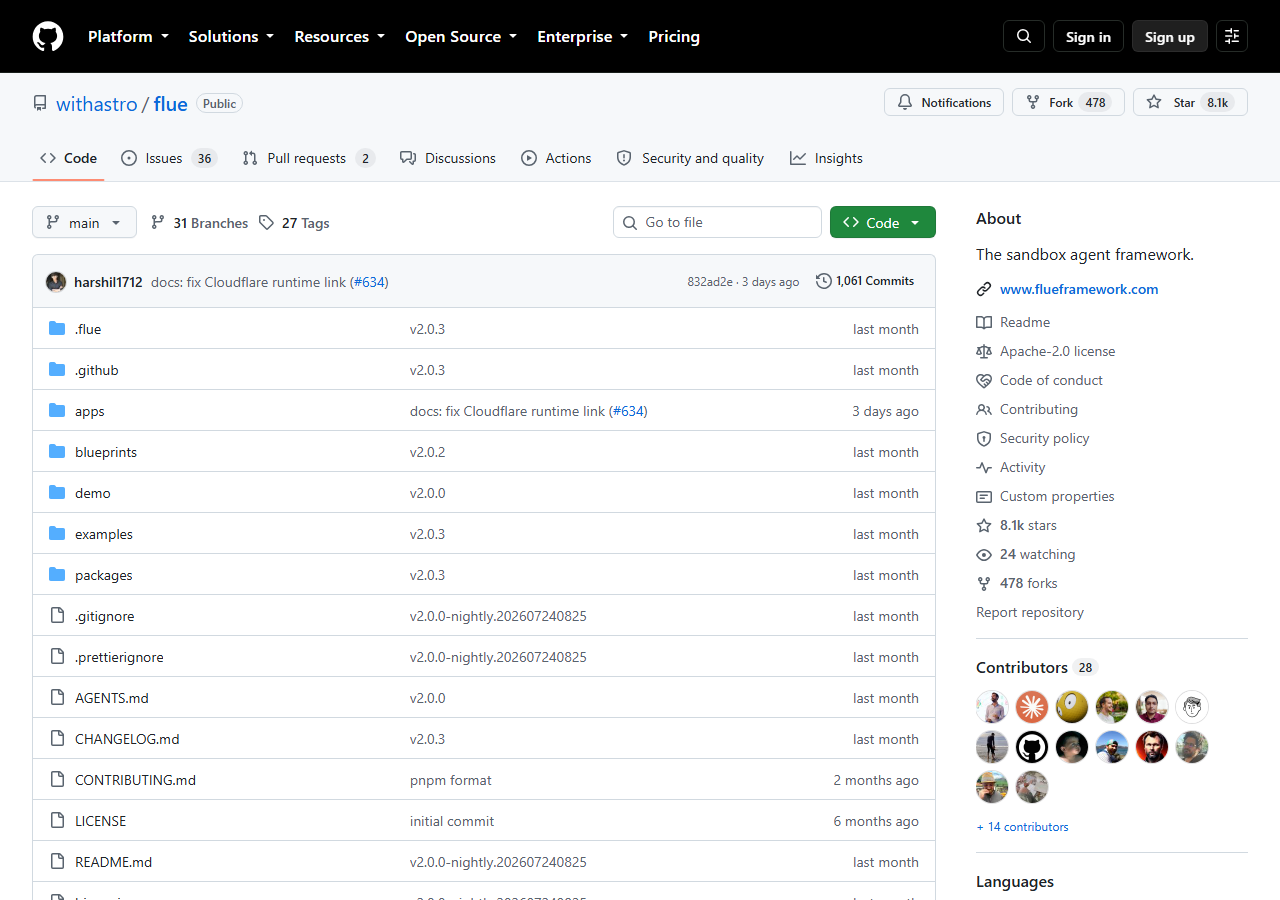Expand the Platform menu
This screenshot has width=1280, height=900.
[x=128, y=37]
